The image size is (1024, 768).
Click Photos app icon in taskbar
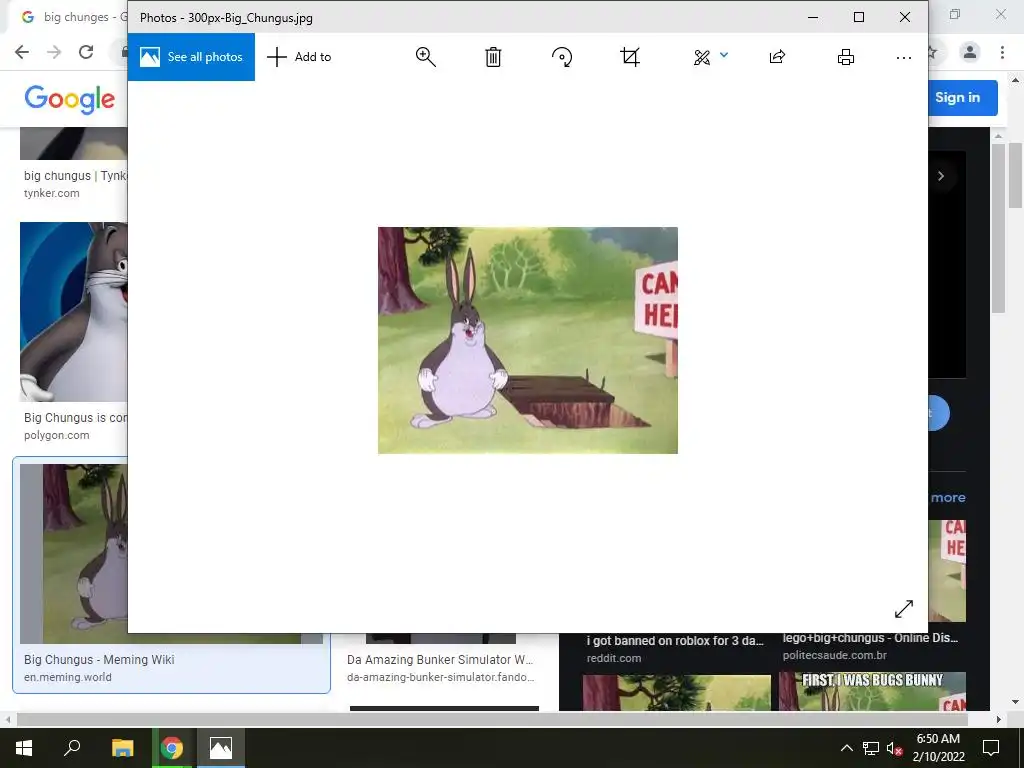(221, 748)
